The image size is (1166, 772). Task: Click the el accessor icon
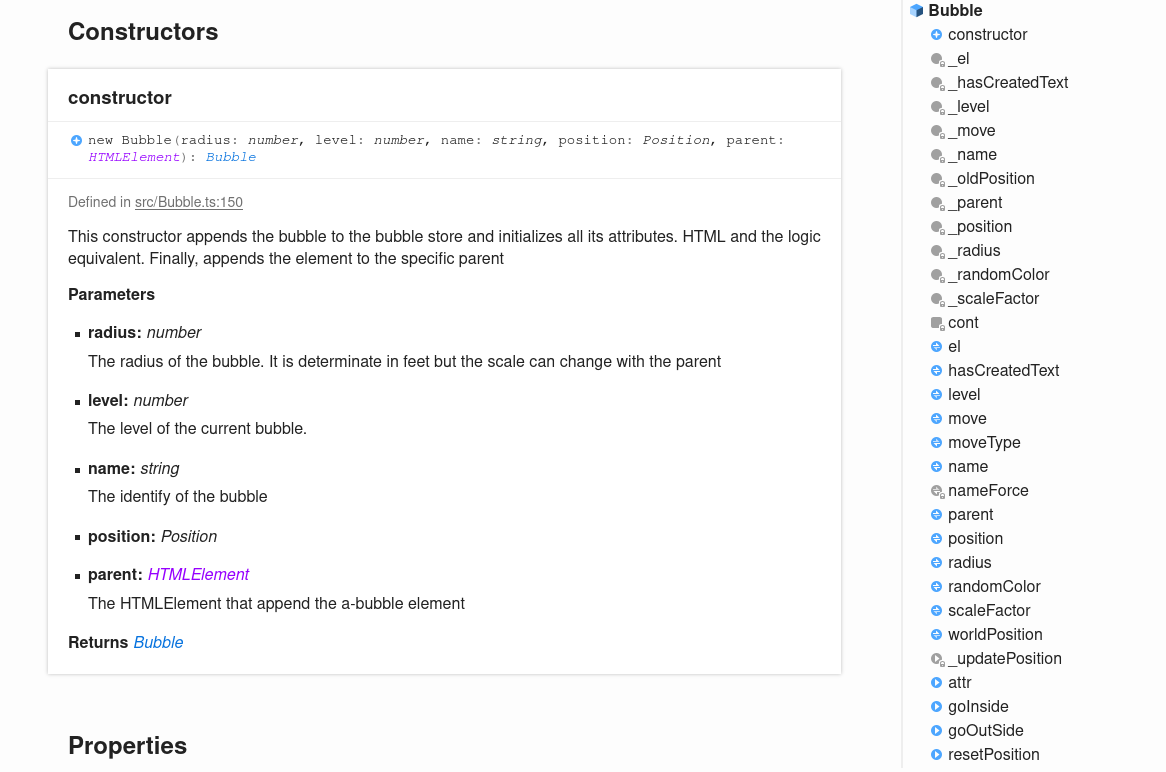(x=937, y=347)
